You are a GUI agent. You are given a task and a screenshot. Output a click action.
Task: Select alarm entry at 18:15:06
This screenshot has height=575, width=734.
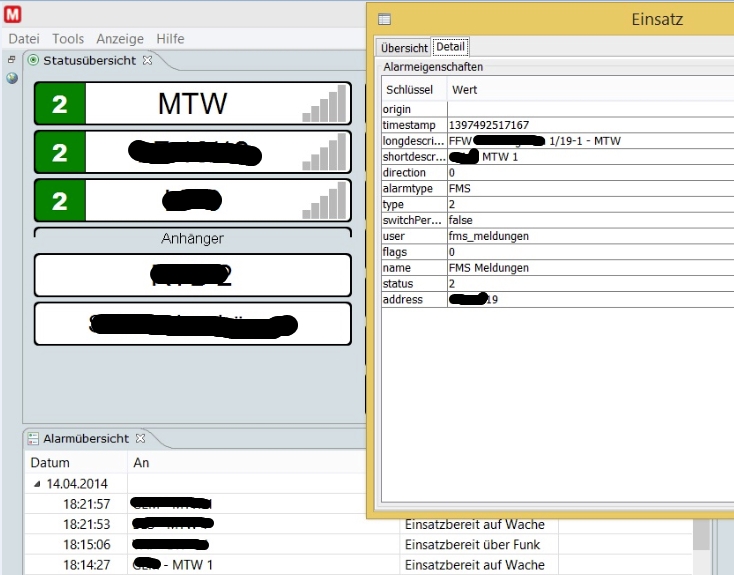pyautogui.click(x=358, y=544)
